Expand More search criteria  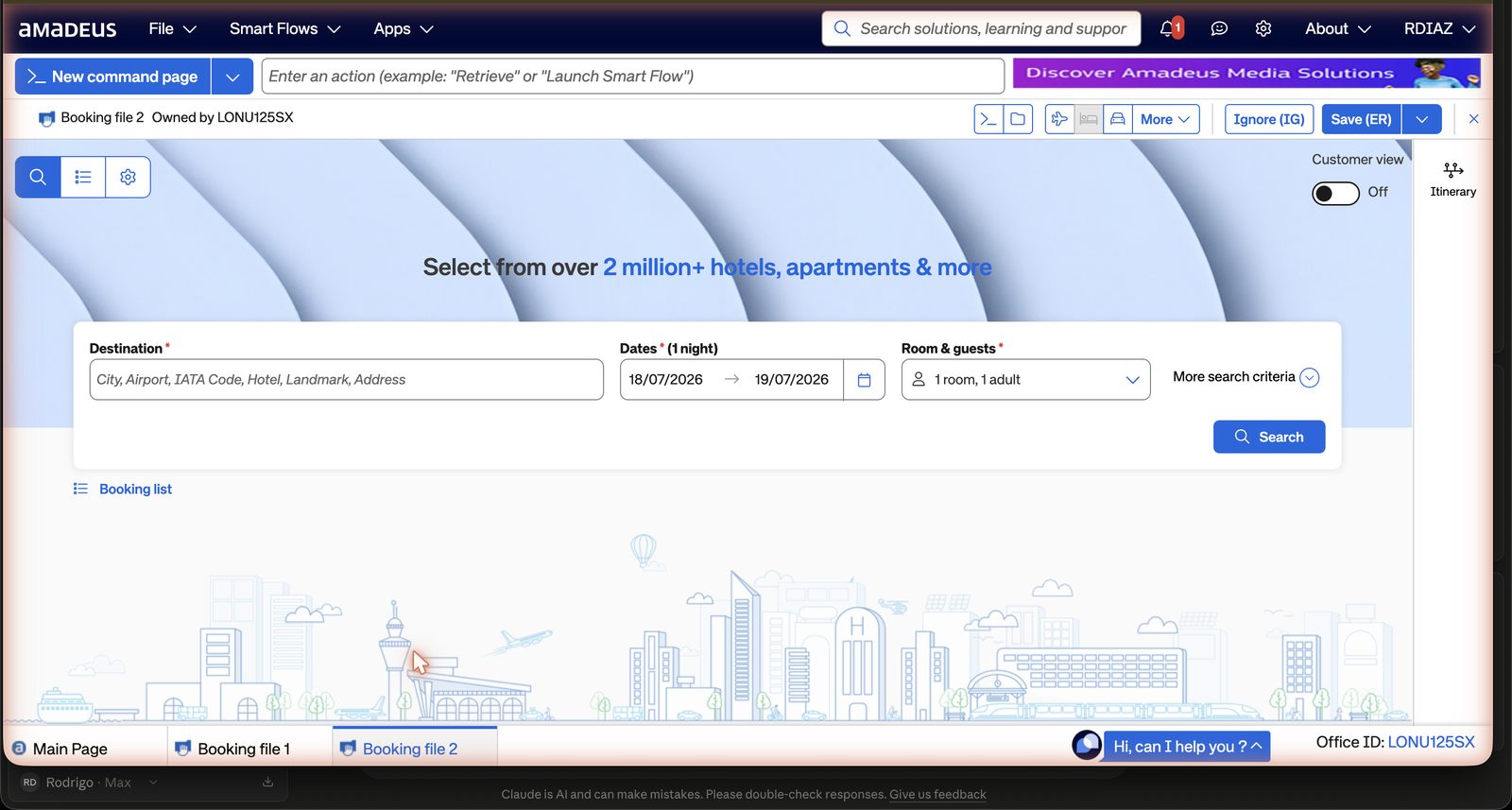[1246, 377]
